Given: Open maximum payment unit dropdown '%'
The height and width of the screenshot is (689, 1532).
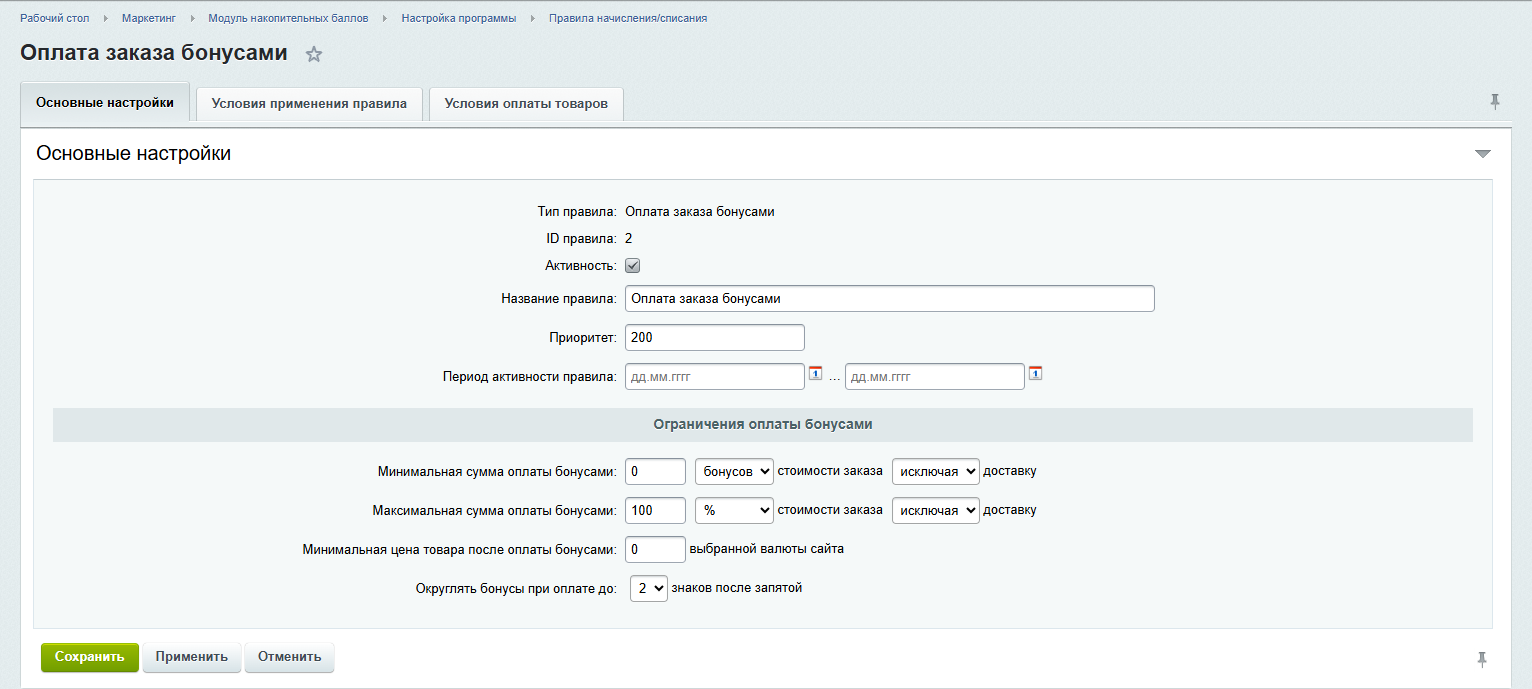Looking at the screenshot, I should coord(734,510).
